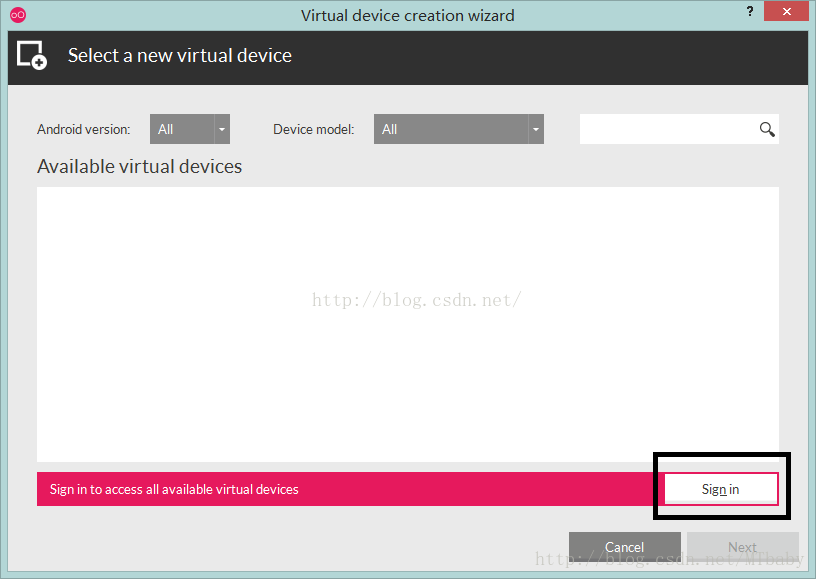
Task: Click the 'Android version:' label
Action: coord(84,129)
